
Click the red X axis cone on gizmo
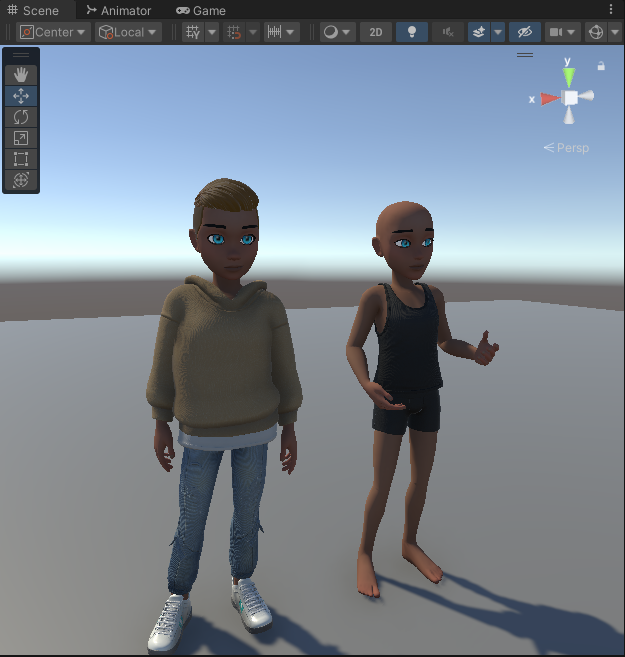tap(548, 98)
